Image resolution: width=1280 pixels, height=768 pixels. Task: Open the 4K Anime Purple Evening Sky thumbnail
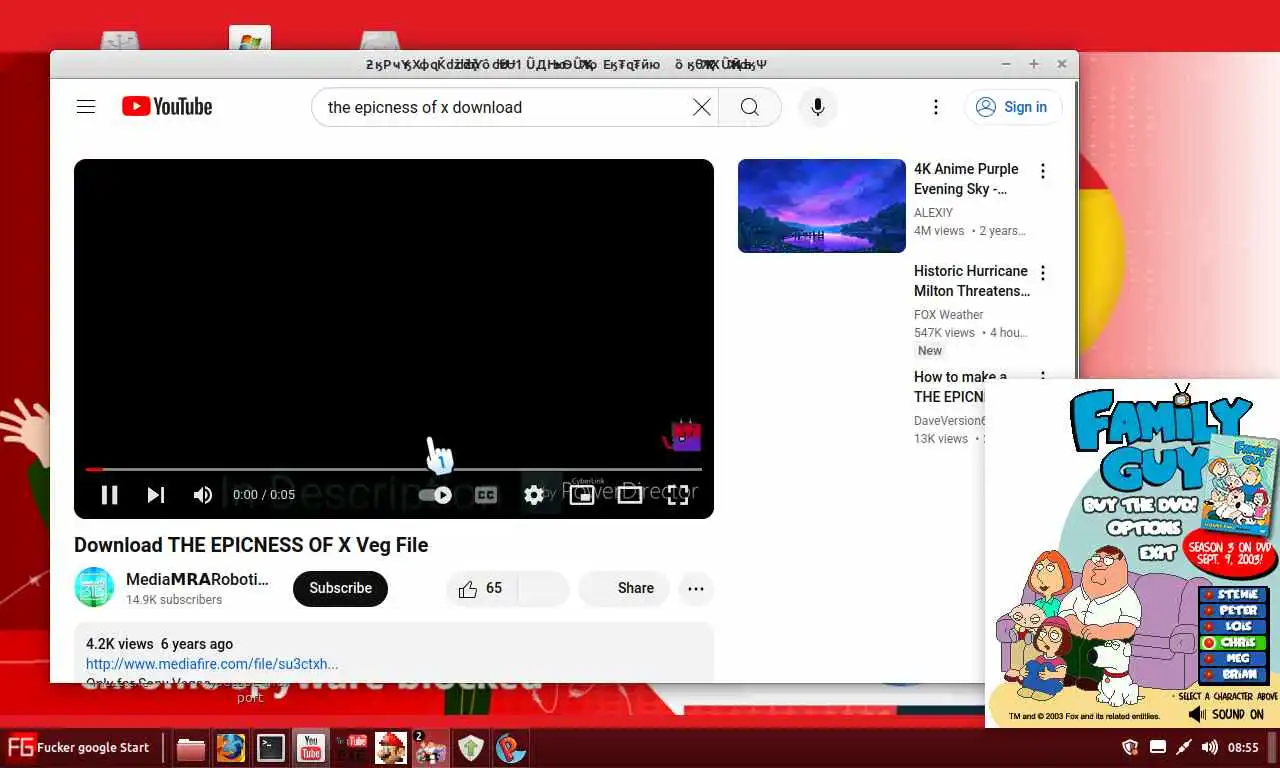point(822,206)
